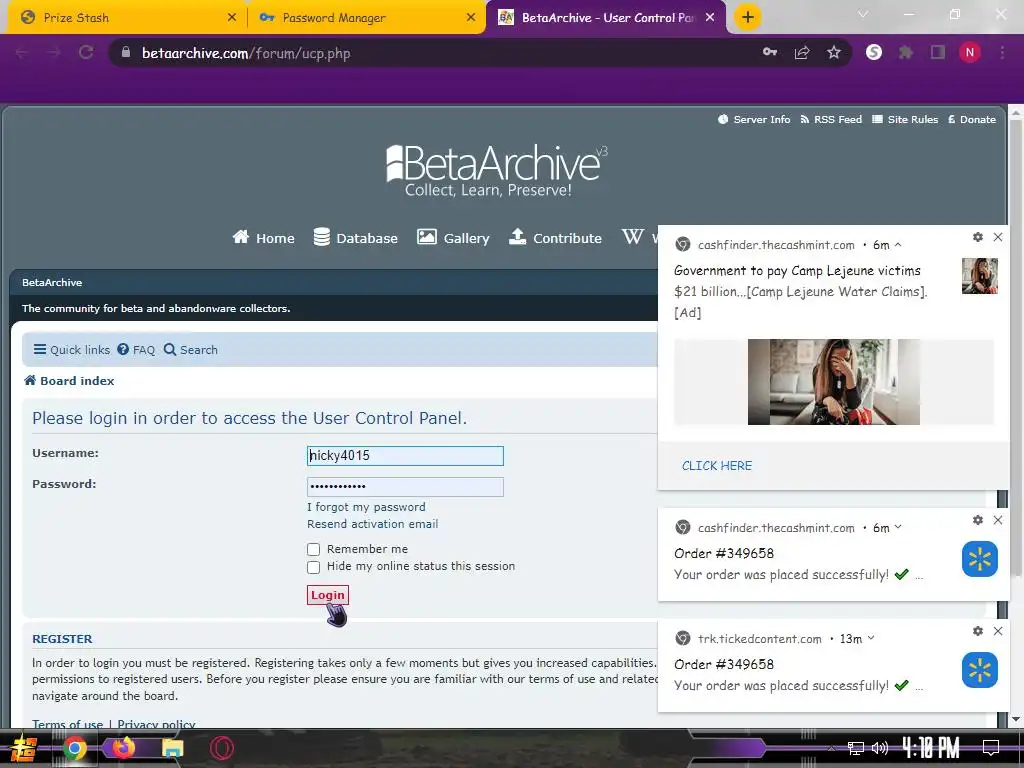Open Server Info link

point(754,120)
